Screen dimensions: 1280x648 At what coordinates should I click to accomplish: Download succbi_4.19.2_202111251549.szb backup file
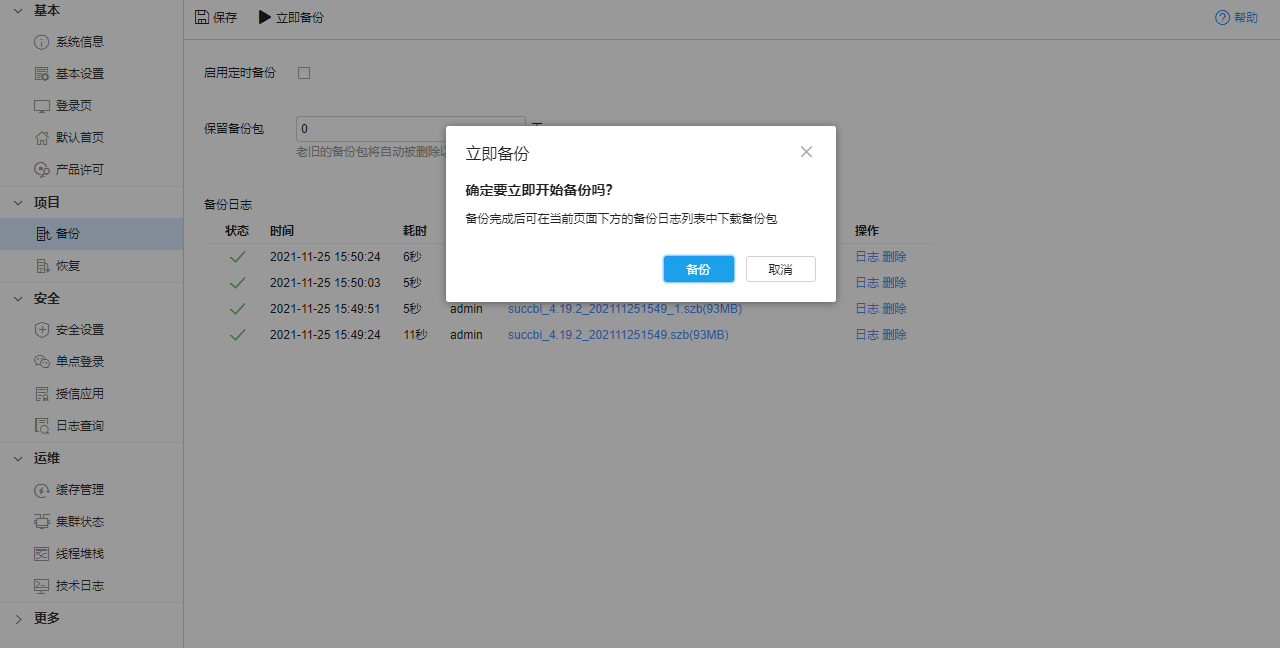(x=618, y=335)
